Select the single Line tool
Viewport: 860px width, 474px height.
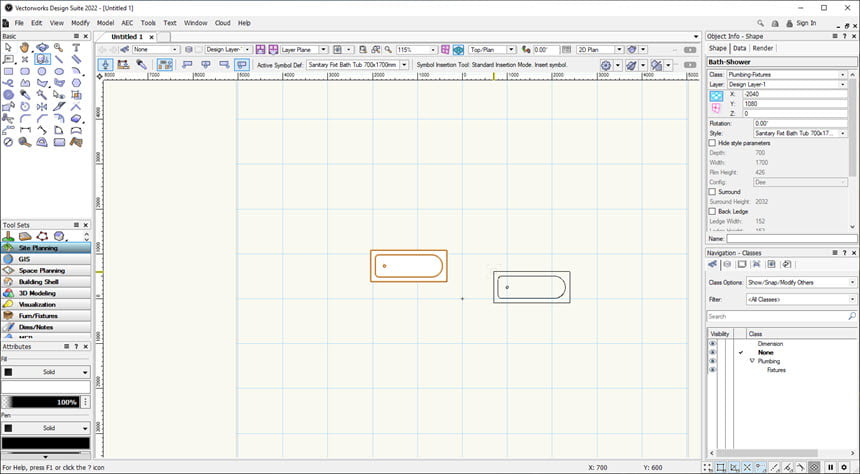(59, 59)
